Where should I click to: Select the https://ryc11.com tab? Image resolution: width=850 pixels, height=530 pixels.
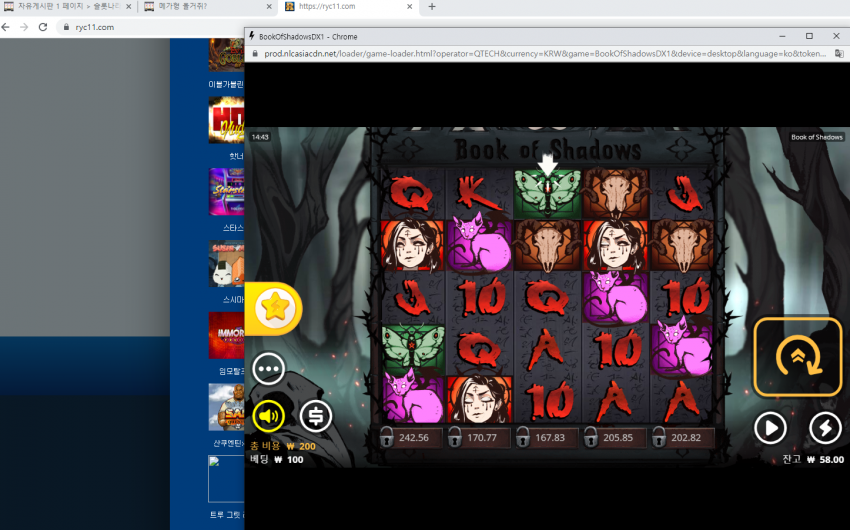(347, 7)
